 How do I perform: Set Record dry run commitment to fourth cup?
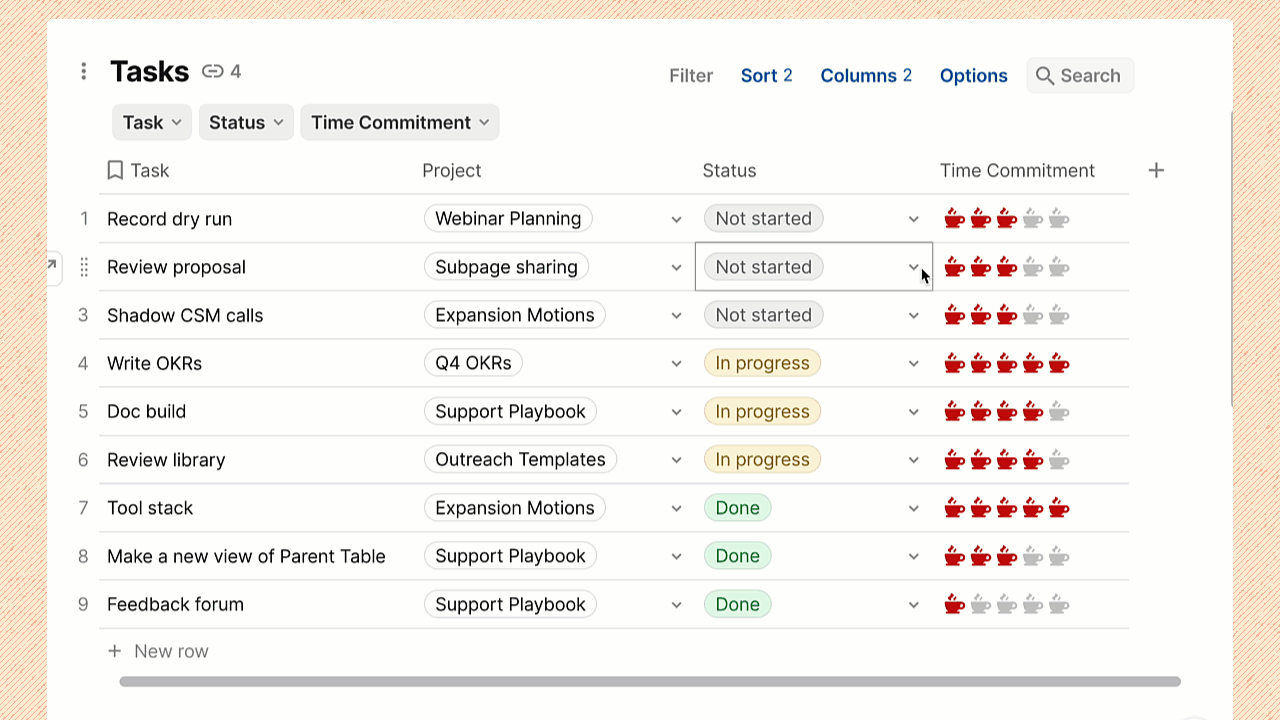pyautogui.click(x=1033, y=219)
